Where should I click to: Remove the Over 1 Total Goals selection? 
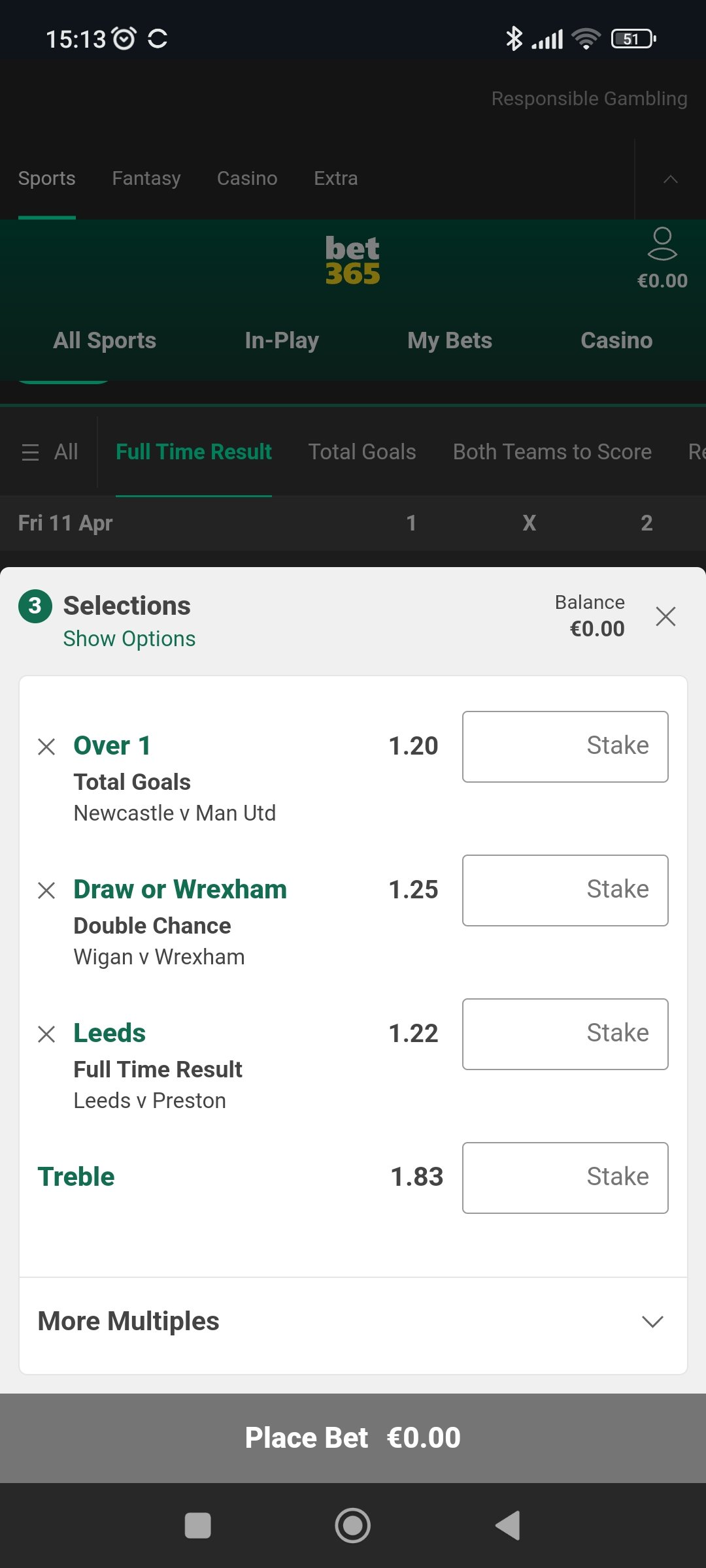[x=46, y=746]
